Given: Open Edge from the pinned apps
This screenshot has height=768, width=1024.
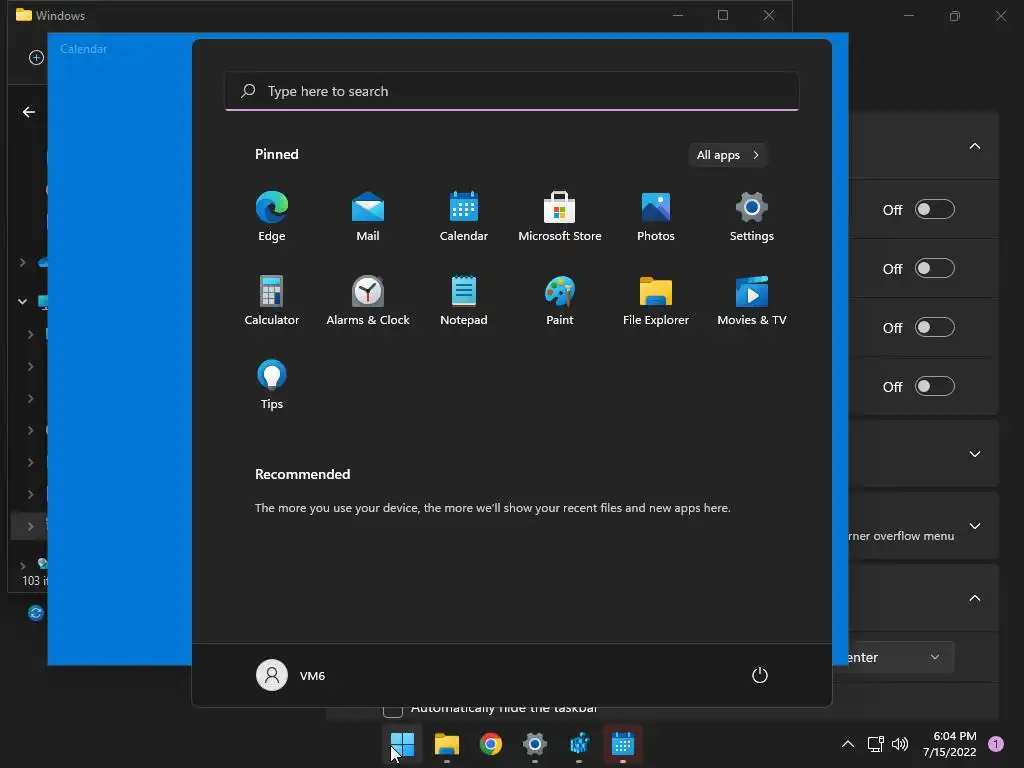Looking at the screenshot, I should pos(272,217).
